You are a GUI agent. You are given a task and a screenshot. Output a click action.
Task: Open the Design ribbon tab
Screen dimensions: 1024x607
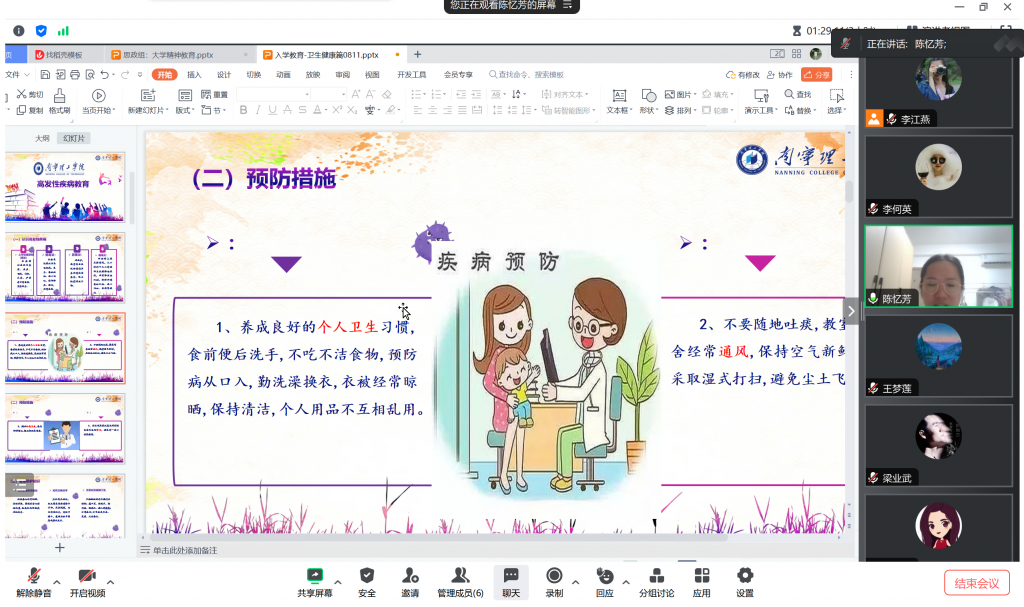[x=224, y=74]
